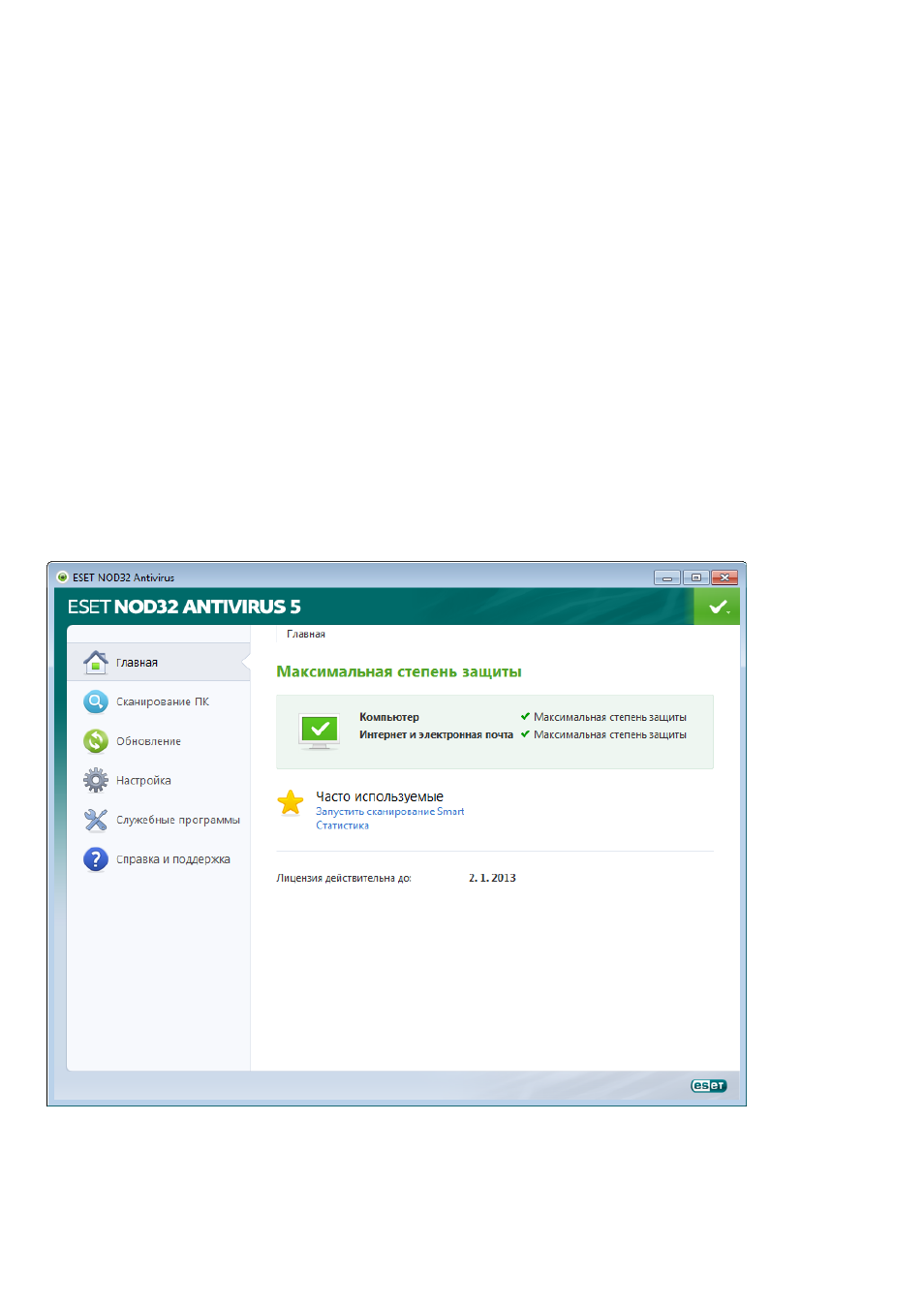Click Максимальная степень защиты text for Интернет row
Screen dimensions: 924x1308
(610, 734)
